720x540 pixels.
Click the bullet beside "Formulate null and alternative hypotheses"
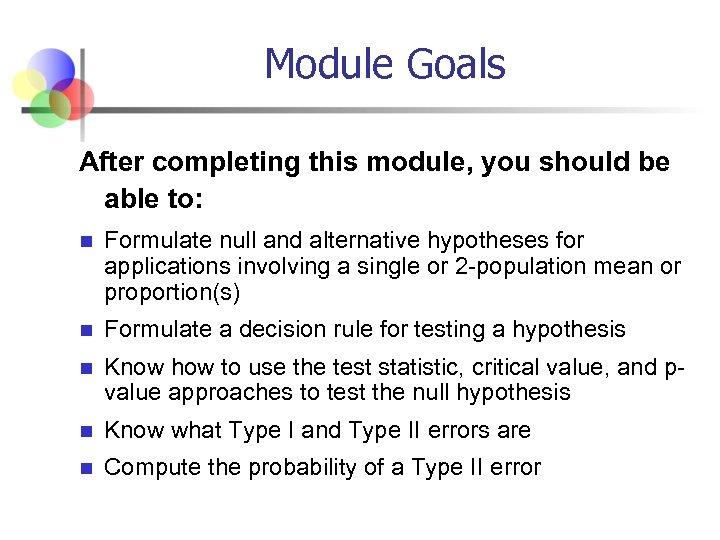[x=86, y=242]
